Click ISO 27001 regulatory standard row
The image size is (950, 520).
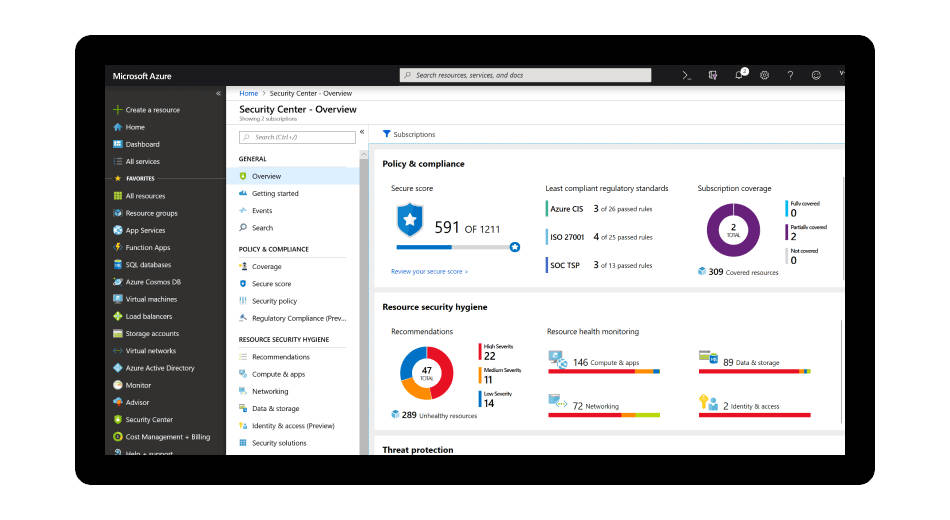600,237
